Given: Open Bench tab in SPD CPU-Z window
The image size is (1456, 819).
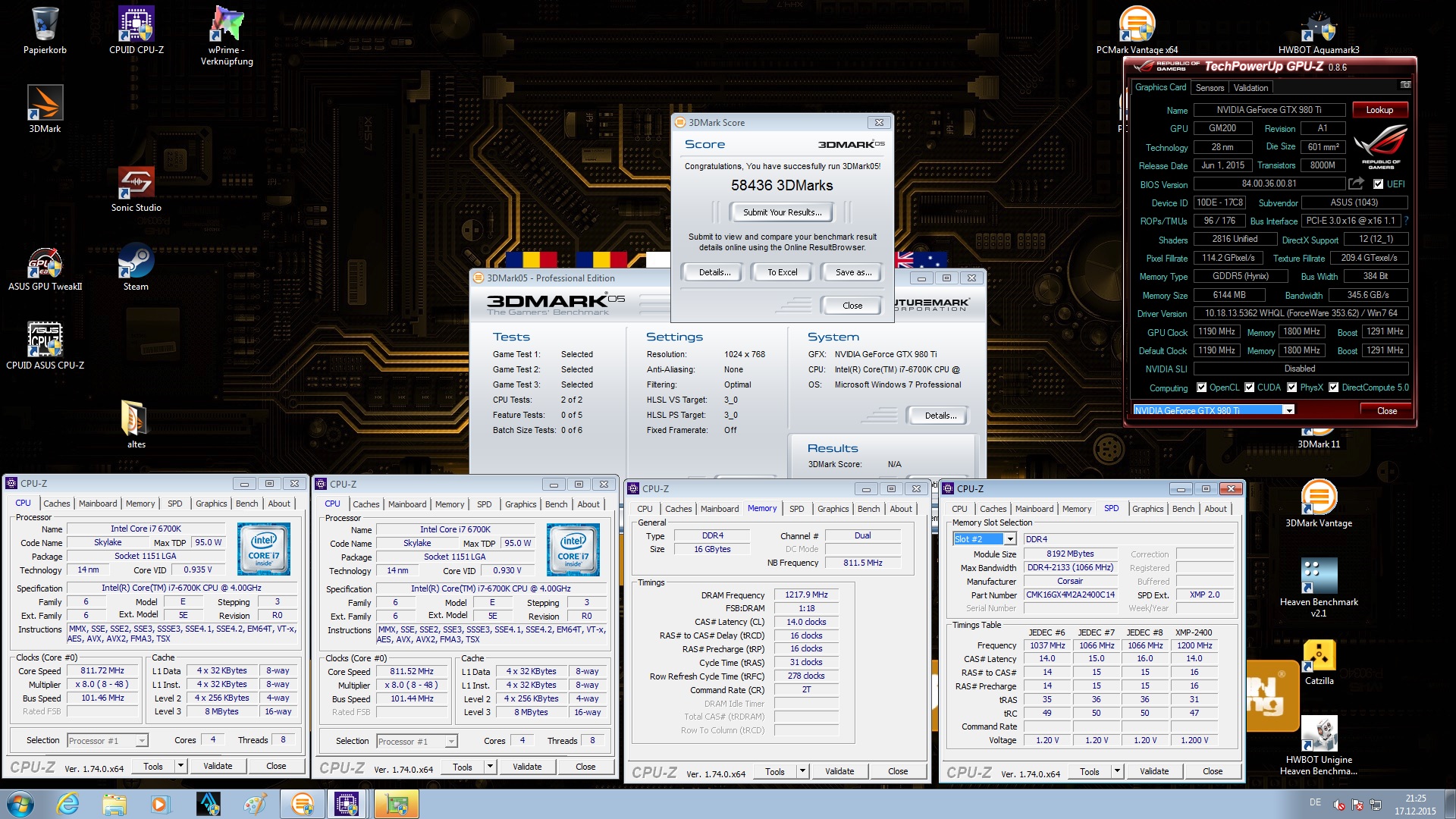Looking at the screenshot, I should pos(1183,509).
